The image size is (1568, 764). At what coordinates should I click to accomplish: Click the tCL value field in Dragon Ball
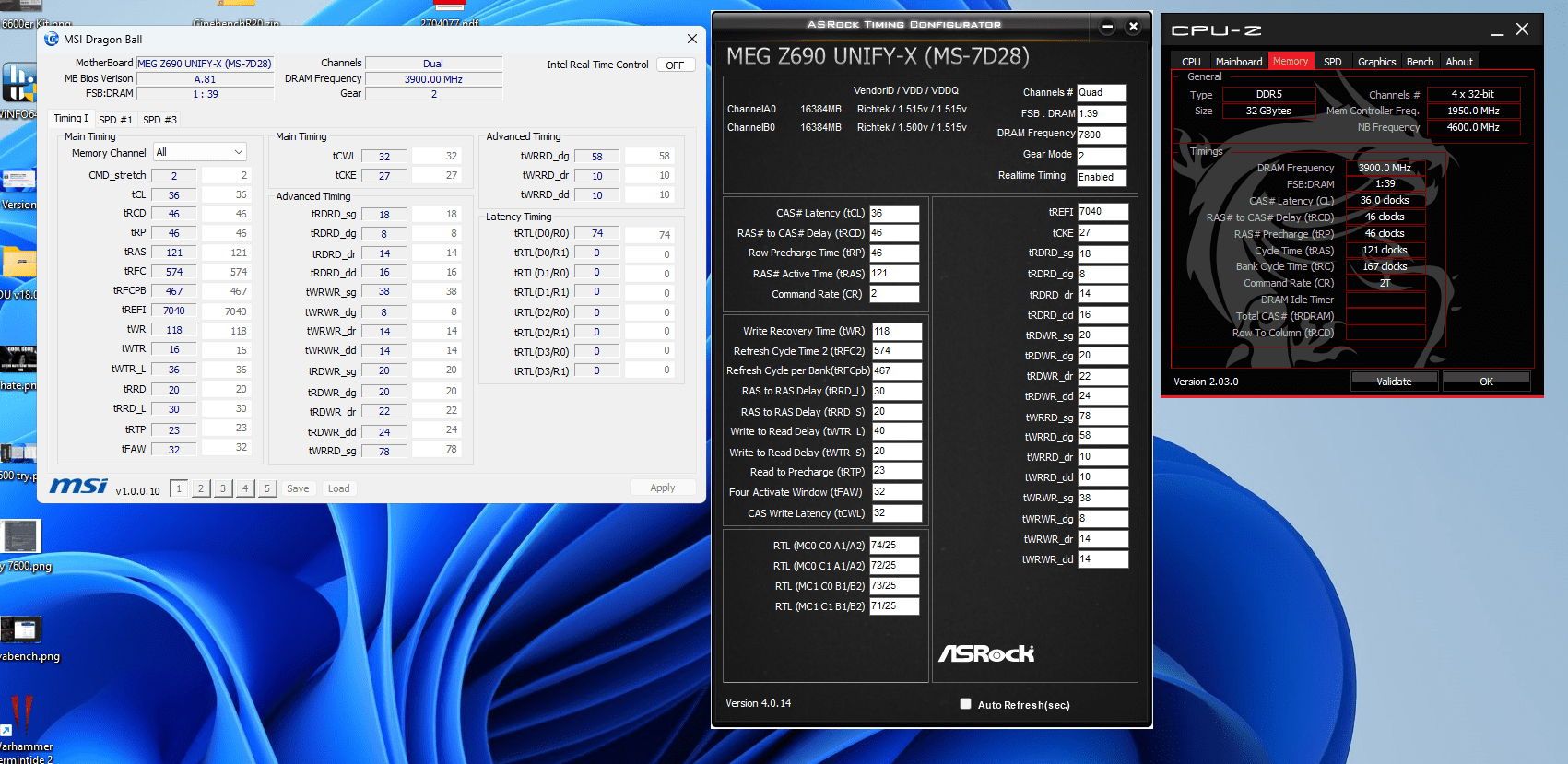pyautogui.click(x=173, y=195)
